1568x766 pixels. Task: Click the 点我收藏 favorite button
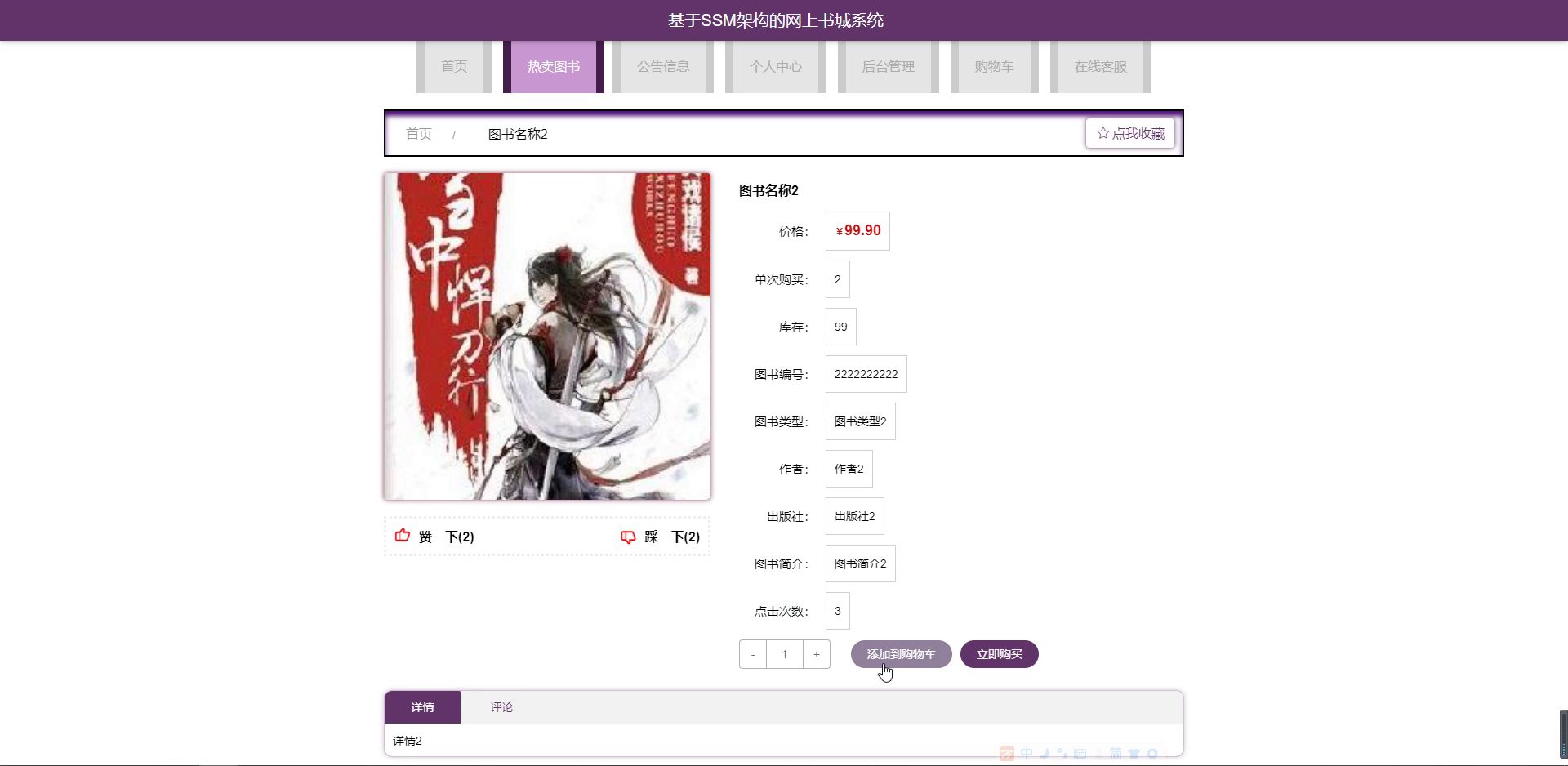[1130, 133]
